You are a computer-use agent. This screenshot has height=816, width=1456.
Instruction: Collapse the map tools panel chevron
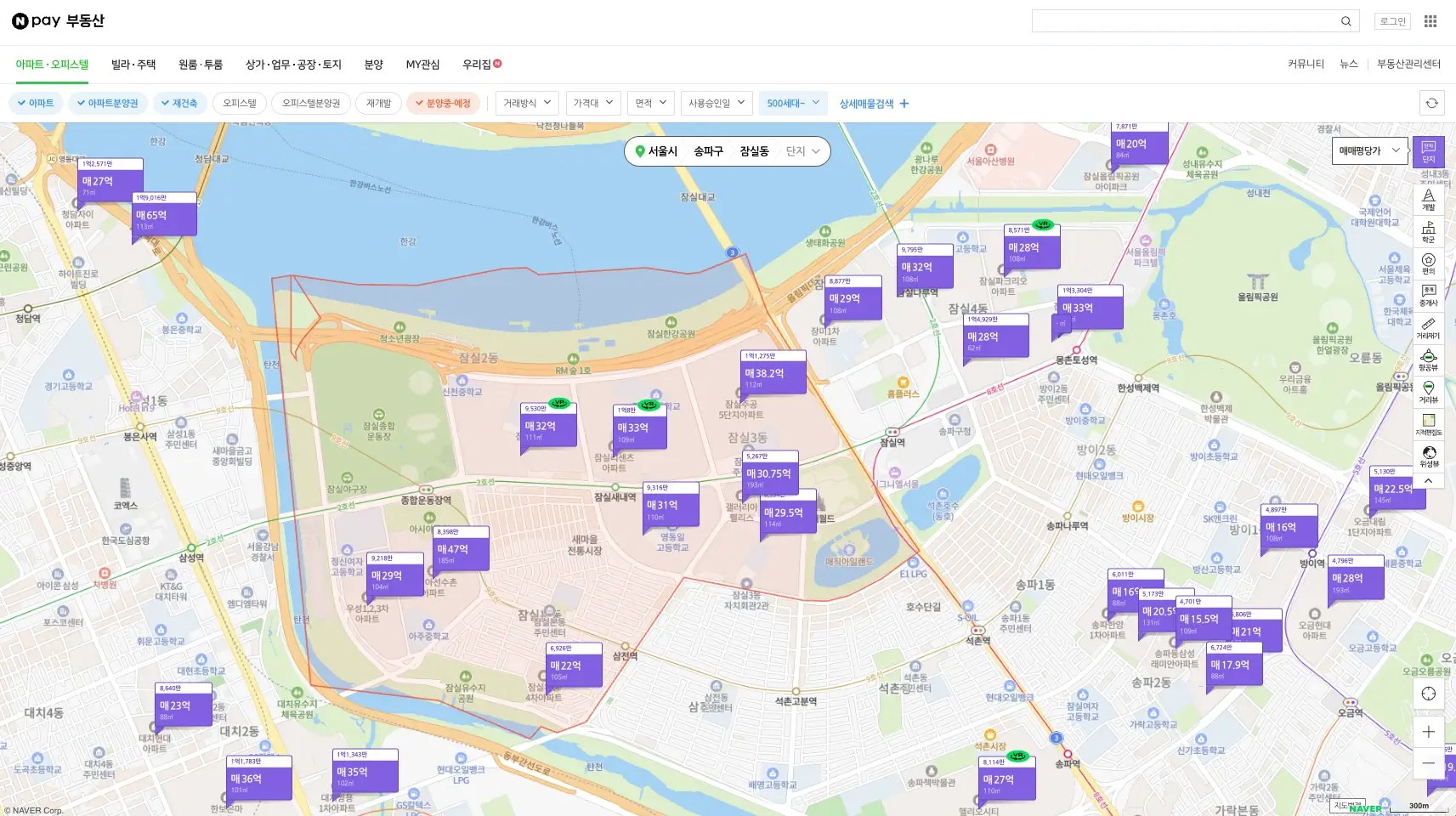[1429, 481]
